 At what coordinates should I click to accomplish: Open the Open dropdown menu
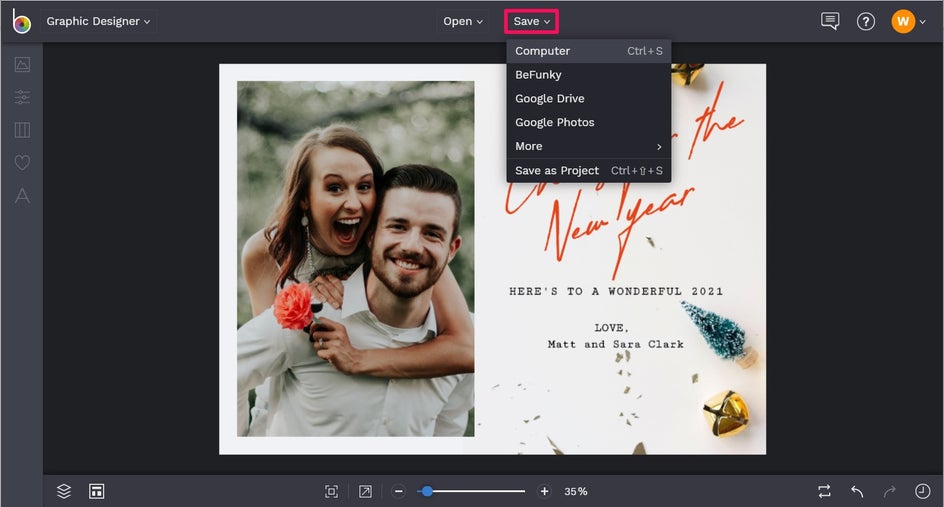click(x=462, y=21)
